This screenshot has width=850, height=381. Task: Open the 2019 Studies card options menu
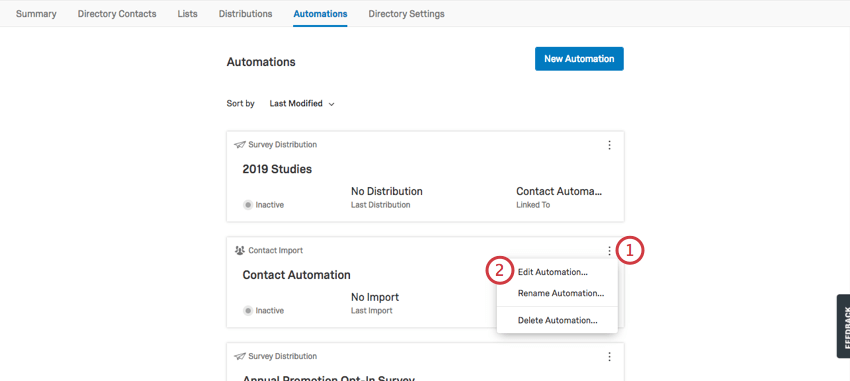point(609,145)
